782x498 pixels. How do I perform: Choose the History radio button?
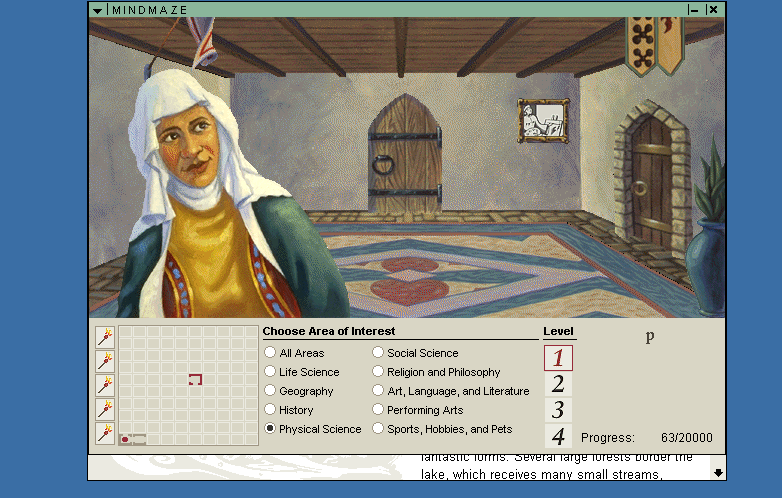[270, 409]
